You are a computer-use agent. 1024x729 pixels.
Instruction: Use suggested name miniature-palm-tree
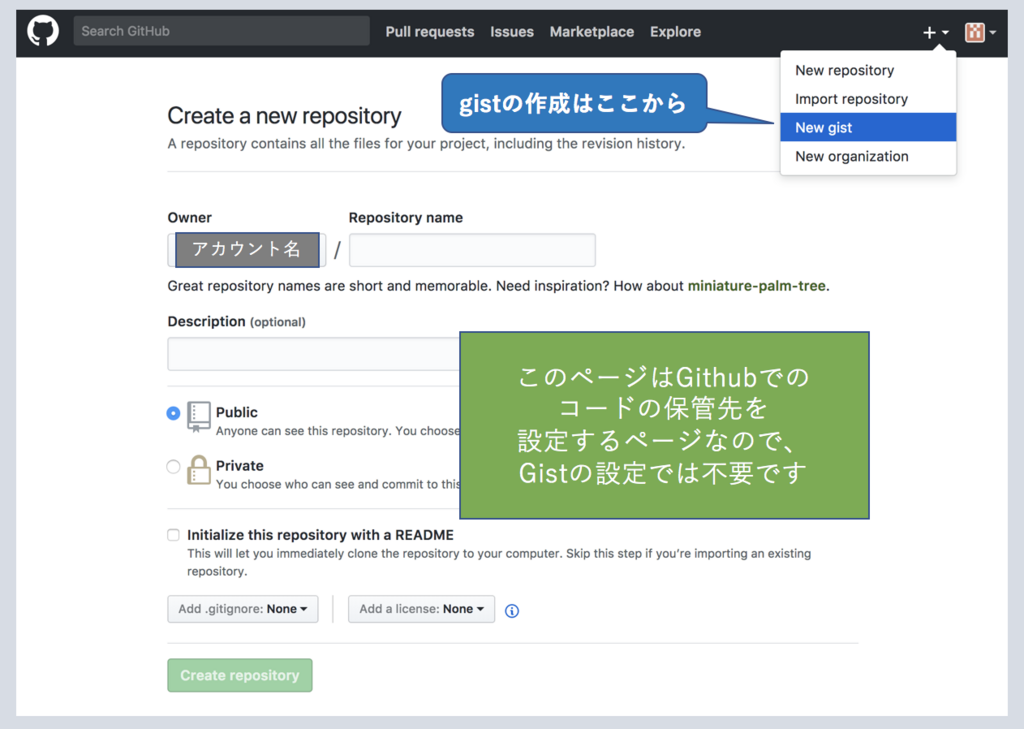[x=756, y=285]
